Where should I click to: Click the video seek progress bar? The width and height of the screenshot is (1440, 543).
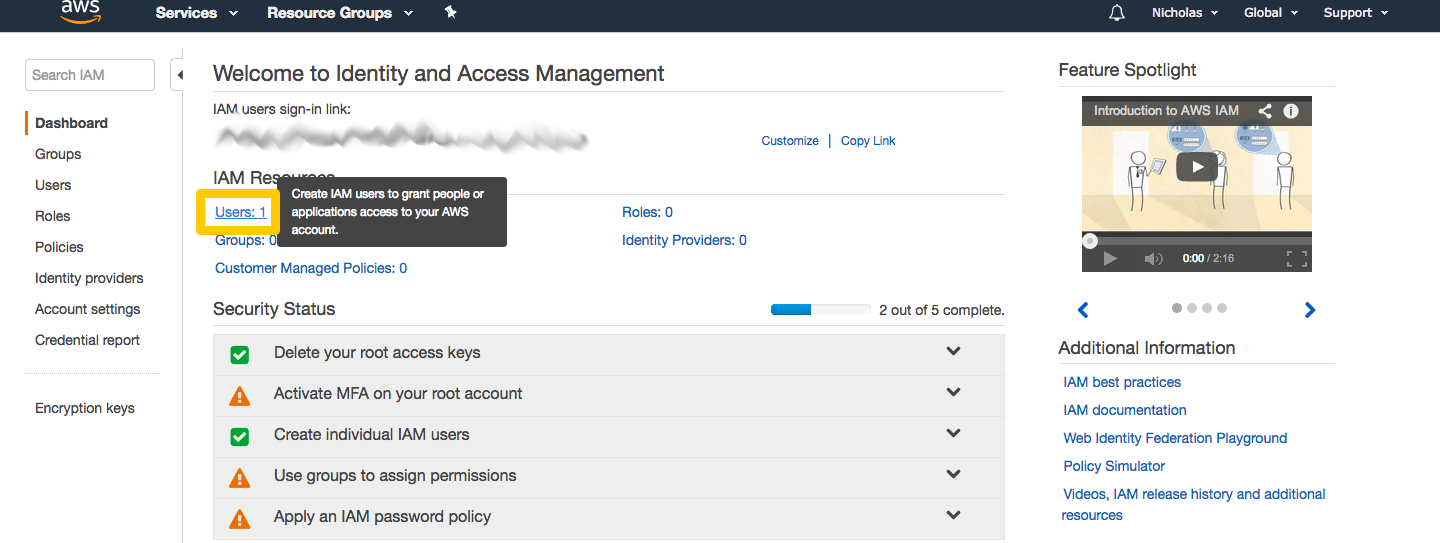pyautogui.click(x=1197, y=240)
